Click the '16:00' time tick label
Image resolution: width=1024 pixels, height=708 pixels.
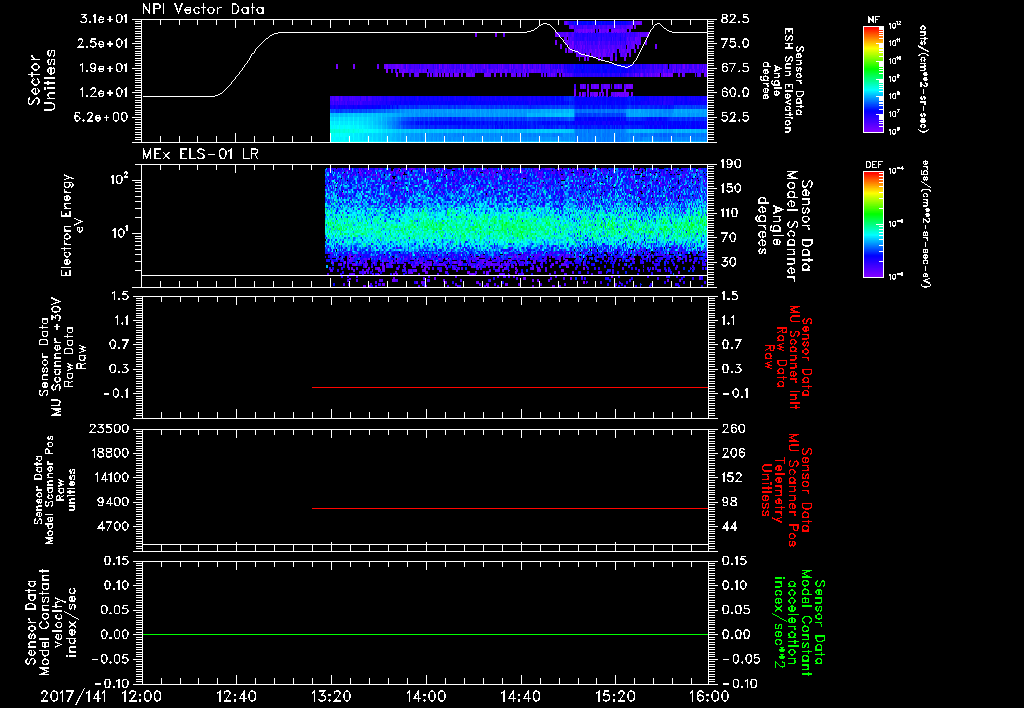click(x=709, y=697)
